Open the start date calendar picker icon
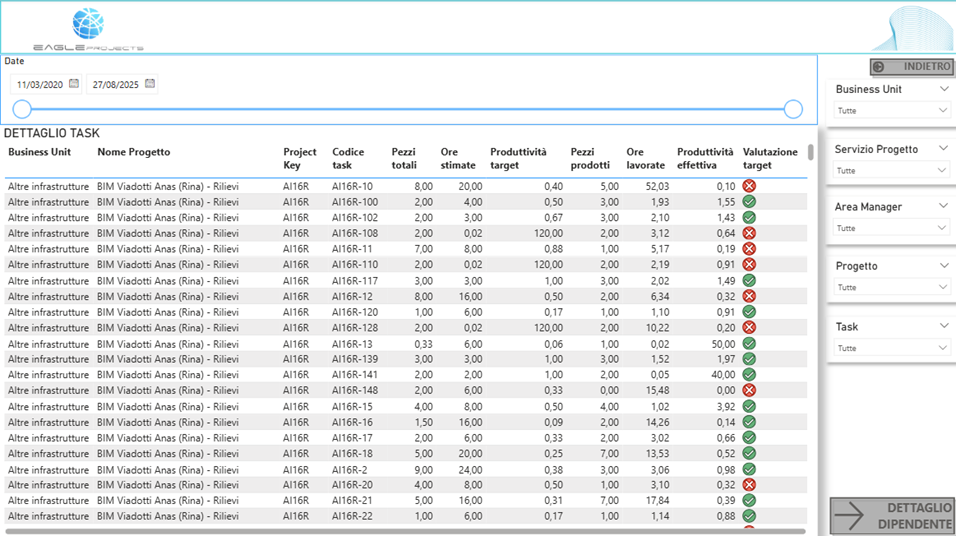 click(74, 84)
